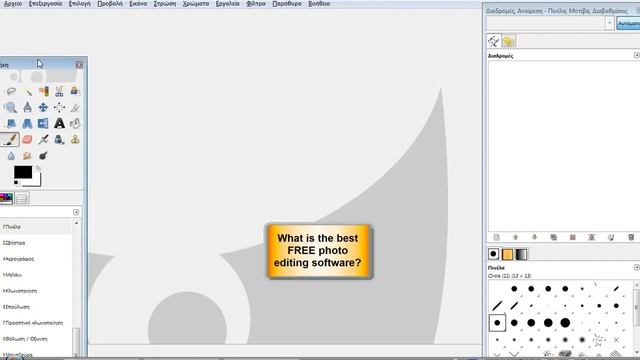Screen dimensions: 640x360
Task: Click the selection to path icon
Action: (x=592, y=237)
